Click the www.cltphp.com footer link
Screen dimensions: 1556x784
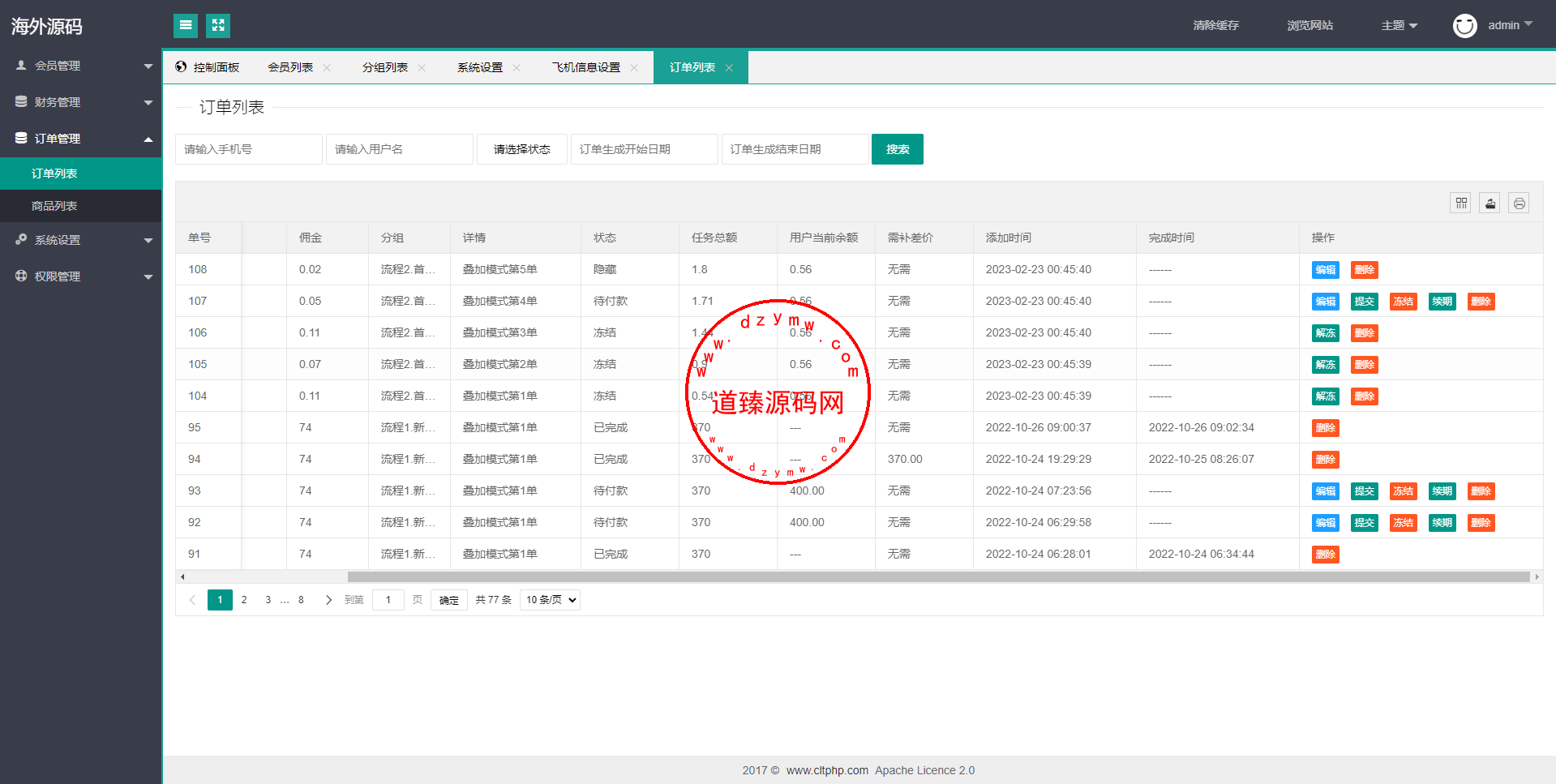coord(827,770)
